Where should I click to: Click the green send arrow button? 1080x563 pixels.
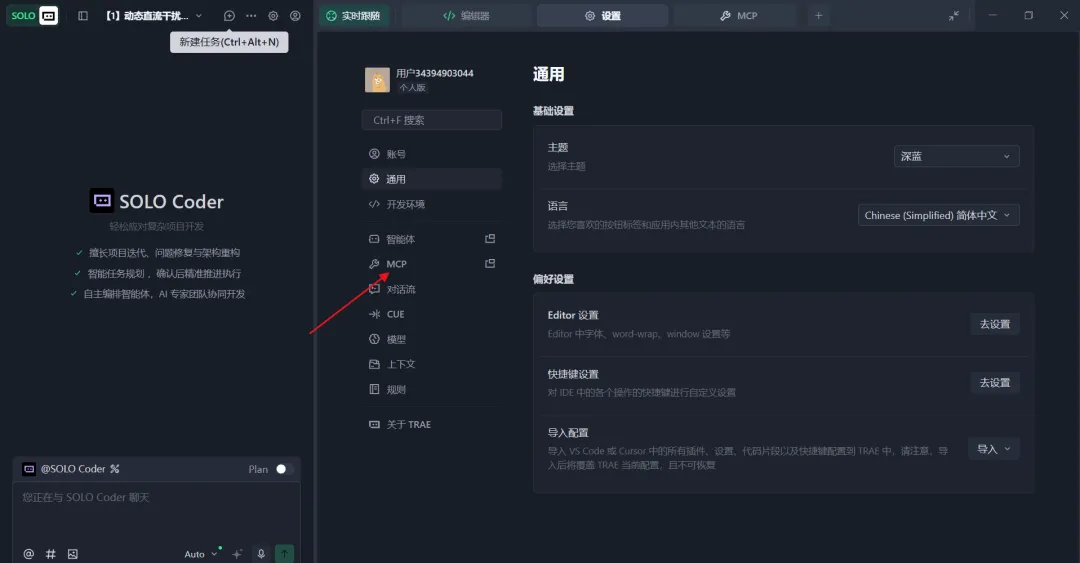pyautogui.click(x=284, y=554)
